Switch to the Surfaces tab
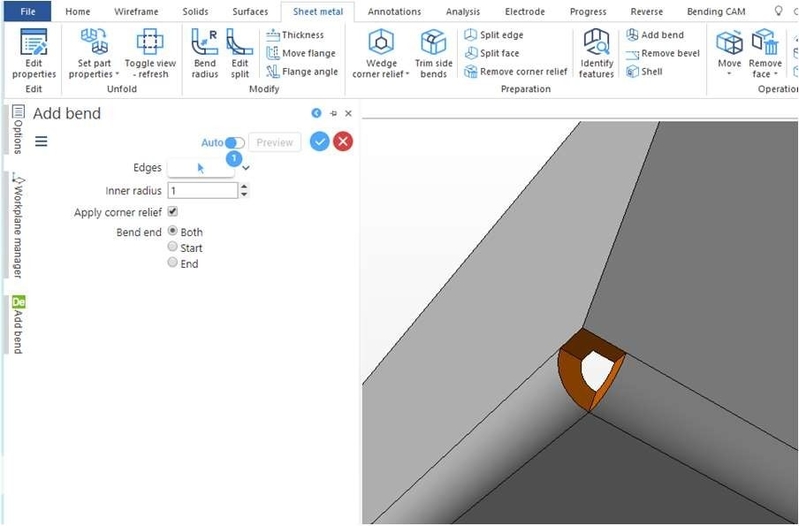 tap(250, 12)
